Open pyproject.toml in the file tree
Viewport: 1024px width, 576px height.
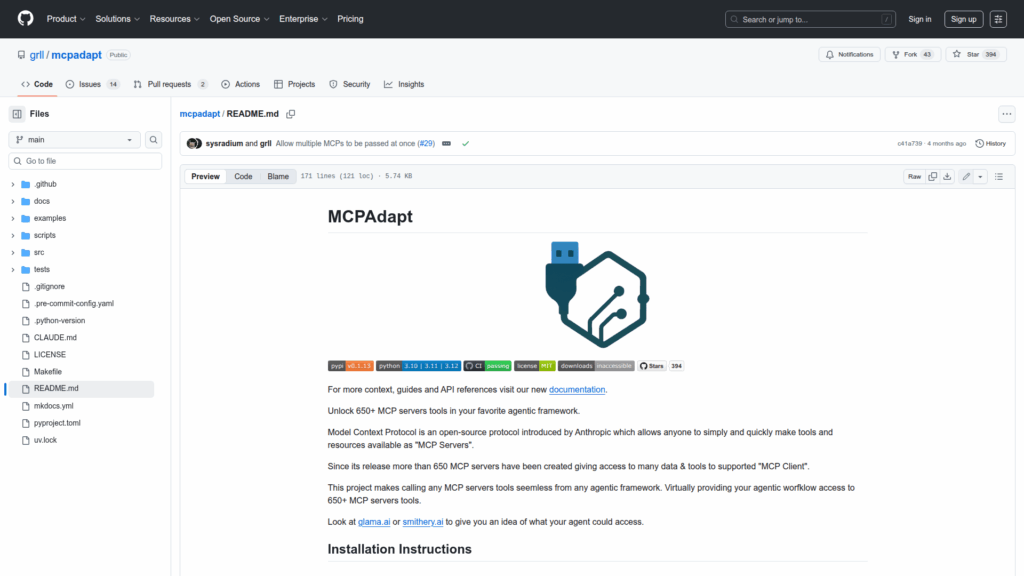coord(57,423)
